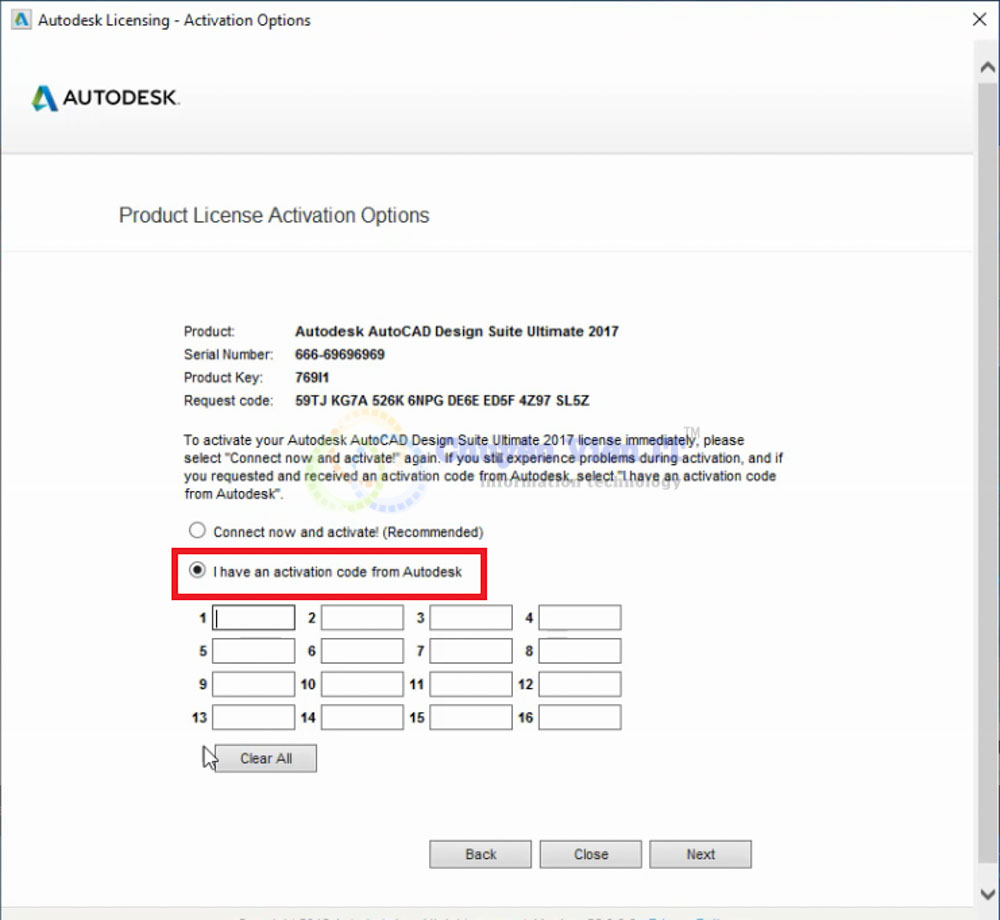The image size is (1000, 920).
Task: Click the product key value "769I1"
Action: (x=312, y=377)
